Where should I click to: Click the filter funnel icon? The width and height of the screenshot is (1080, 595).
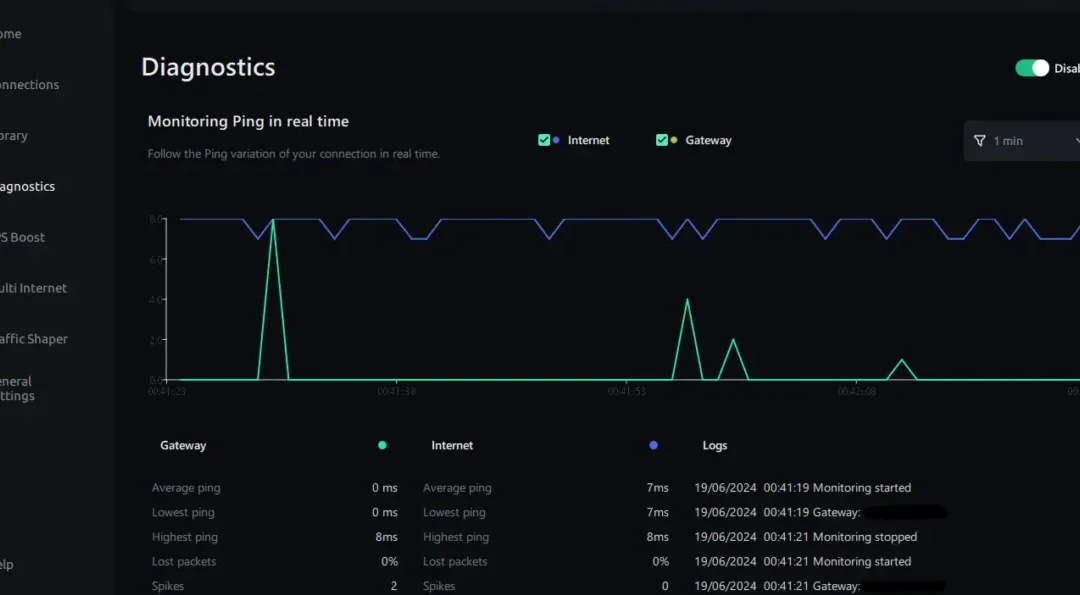point(980,141)
